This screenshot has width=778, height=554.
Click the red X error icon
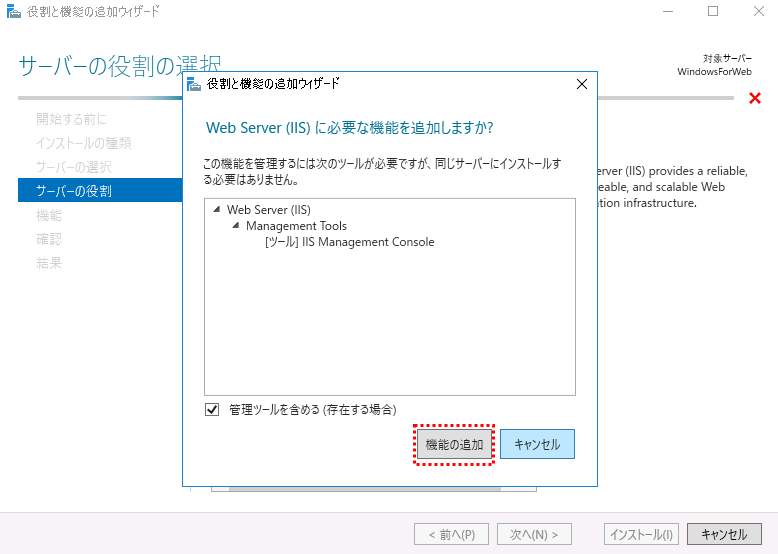(755, 98)
